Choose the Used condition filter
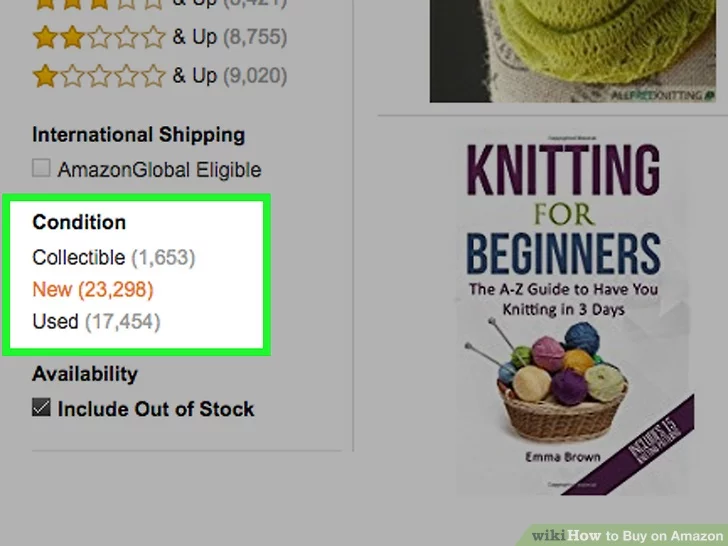This screenshot has height=546, width=728. [x=55, y=321]
